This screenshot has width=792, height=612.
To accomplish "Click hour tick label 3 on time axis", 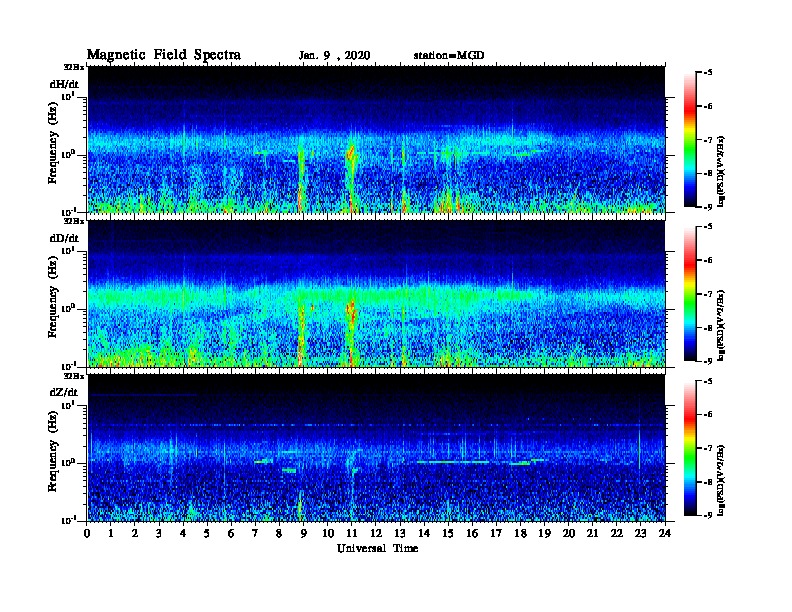I will [x=159, y=533].
